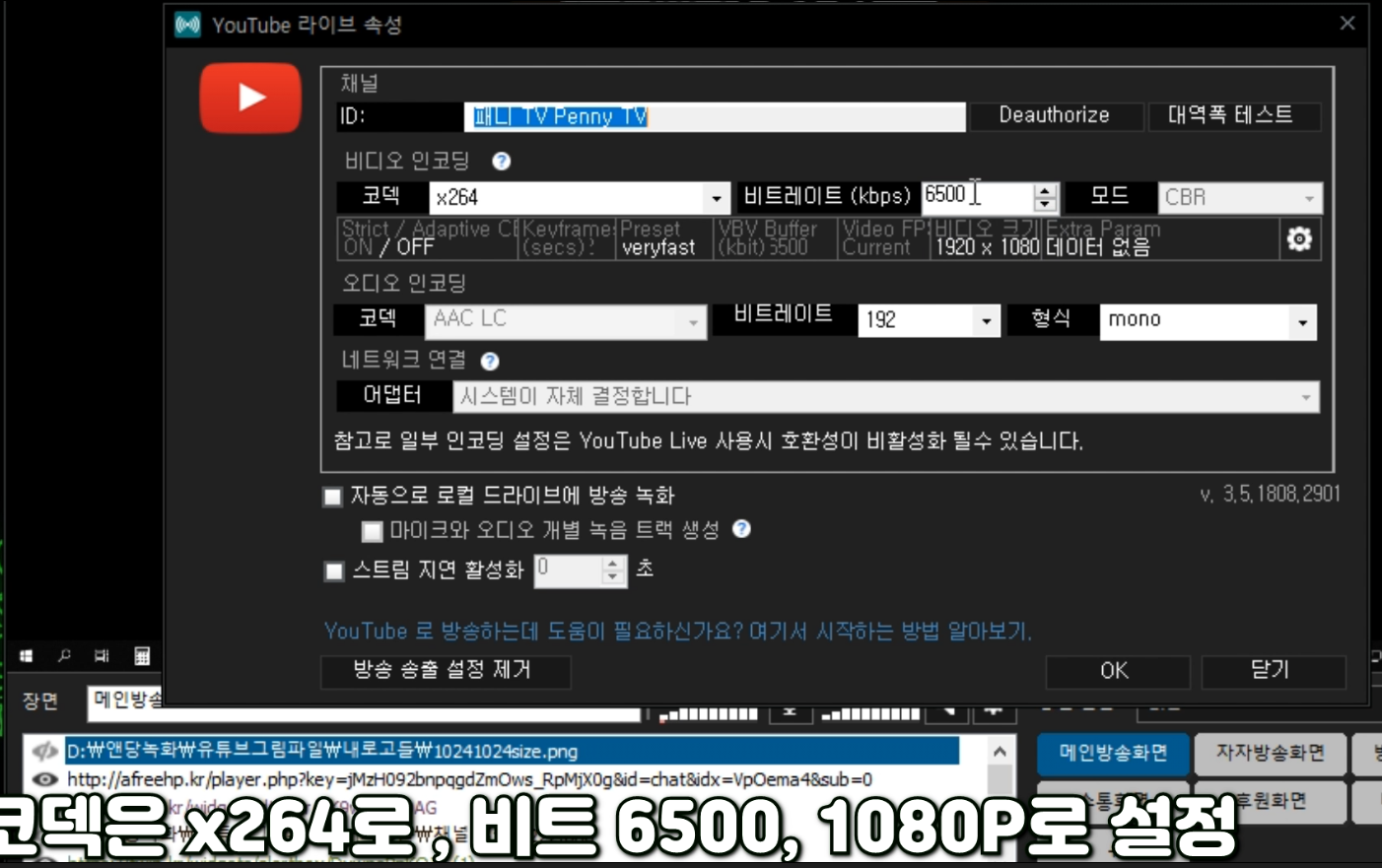
Task: Check 마이크와 오디오 개별 녹음 트랙 생성
Action: point(372,532)
